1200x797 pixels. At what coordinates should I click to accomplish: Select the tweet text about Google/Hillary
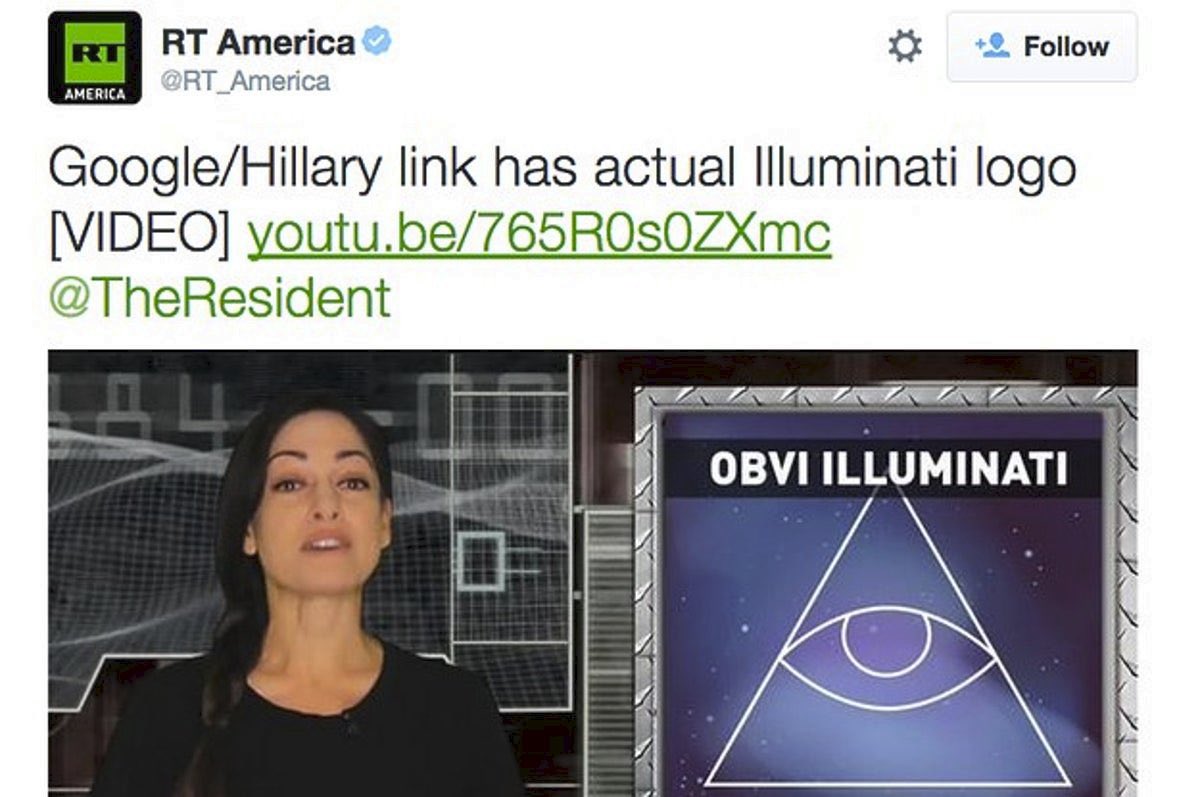tap(562, 201)
